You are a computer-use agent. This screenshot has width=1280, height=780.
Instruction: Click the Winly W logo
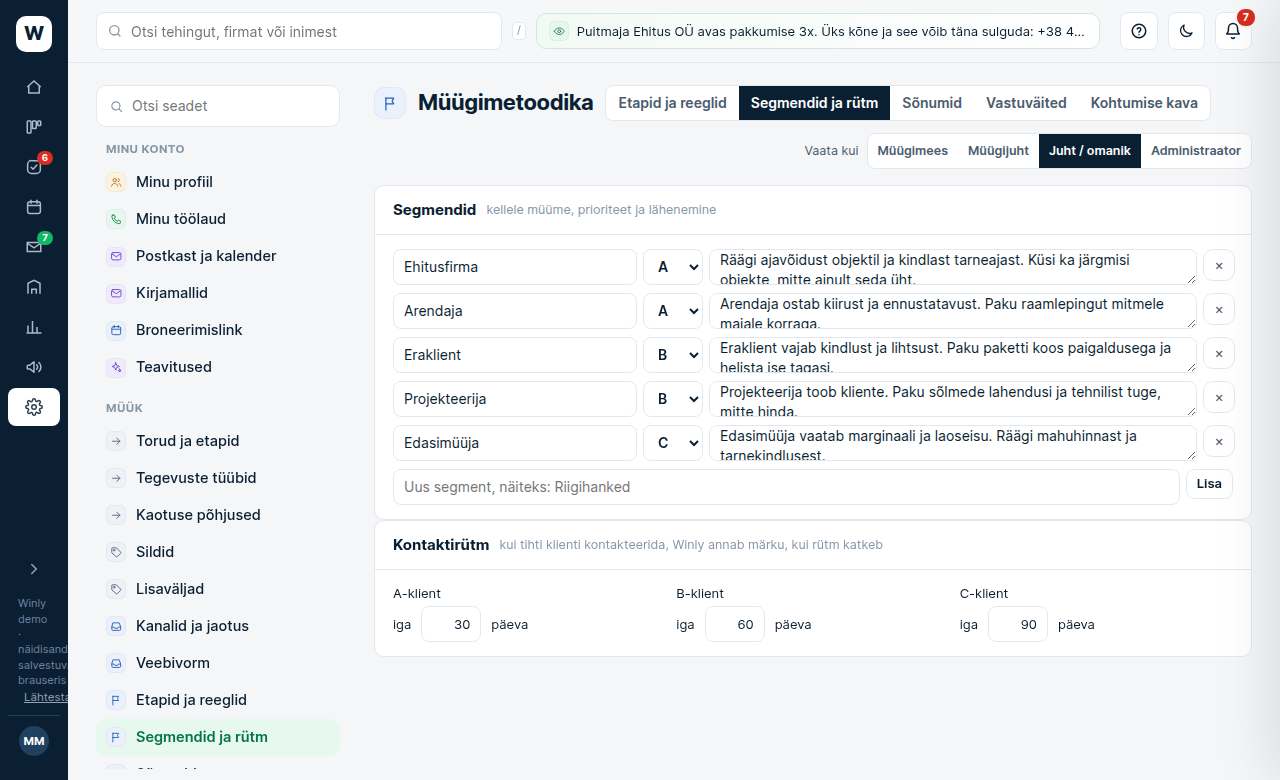(34, 34)
